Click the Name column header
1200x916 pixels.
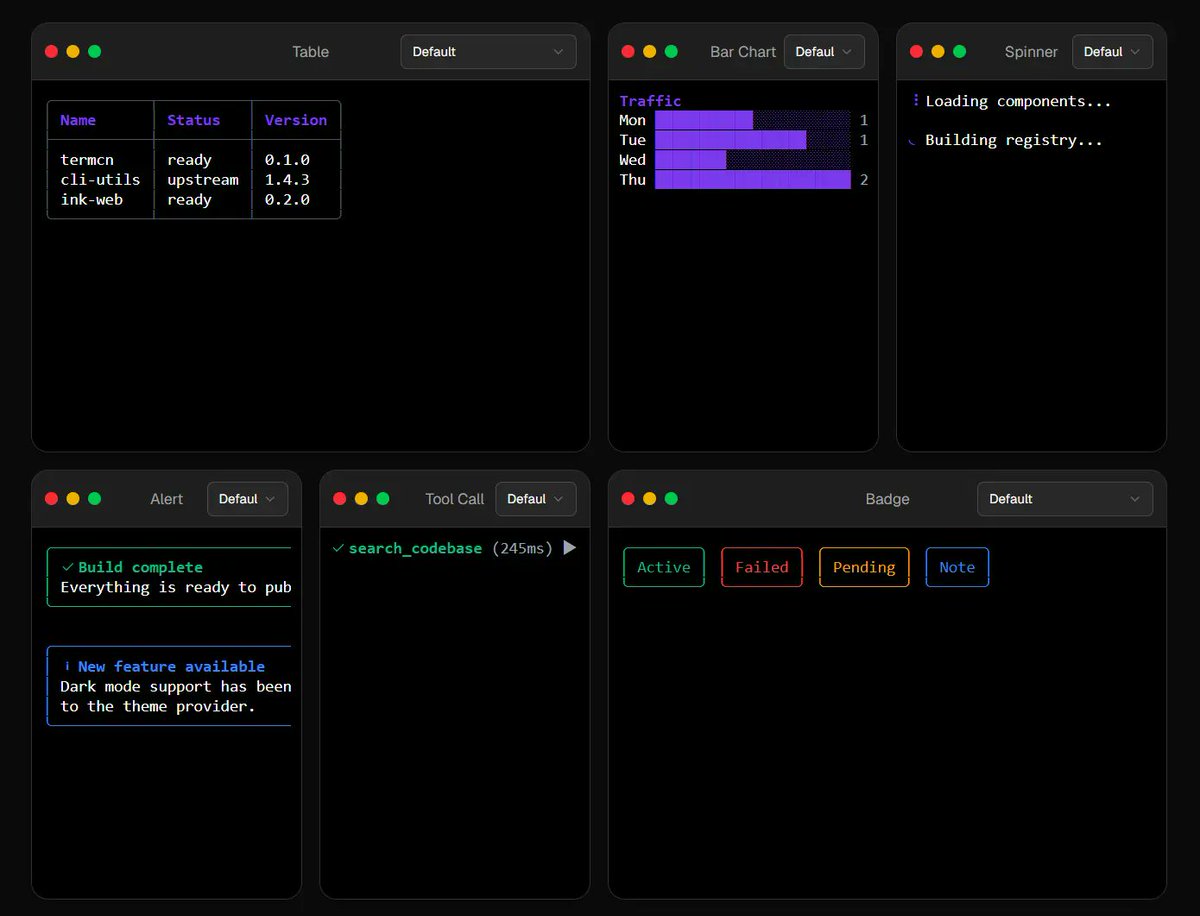(78, 120)
